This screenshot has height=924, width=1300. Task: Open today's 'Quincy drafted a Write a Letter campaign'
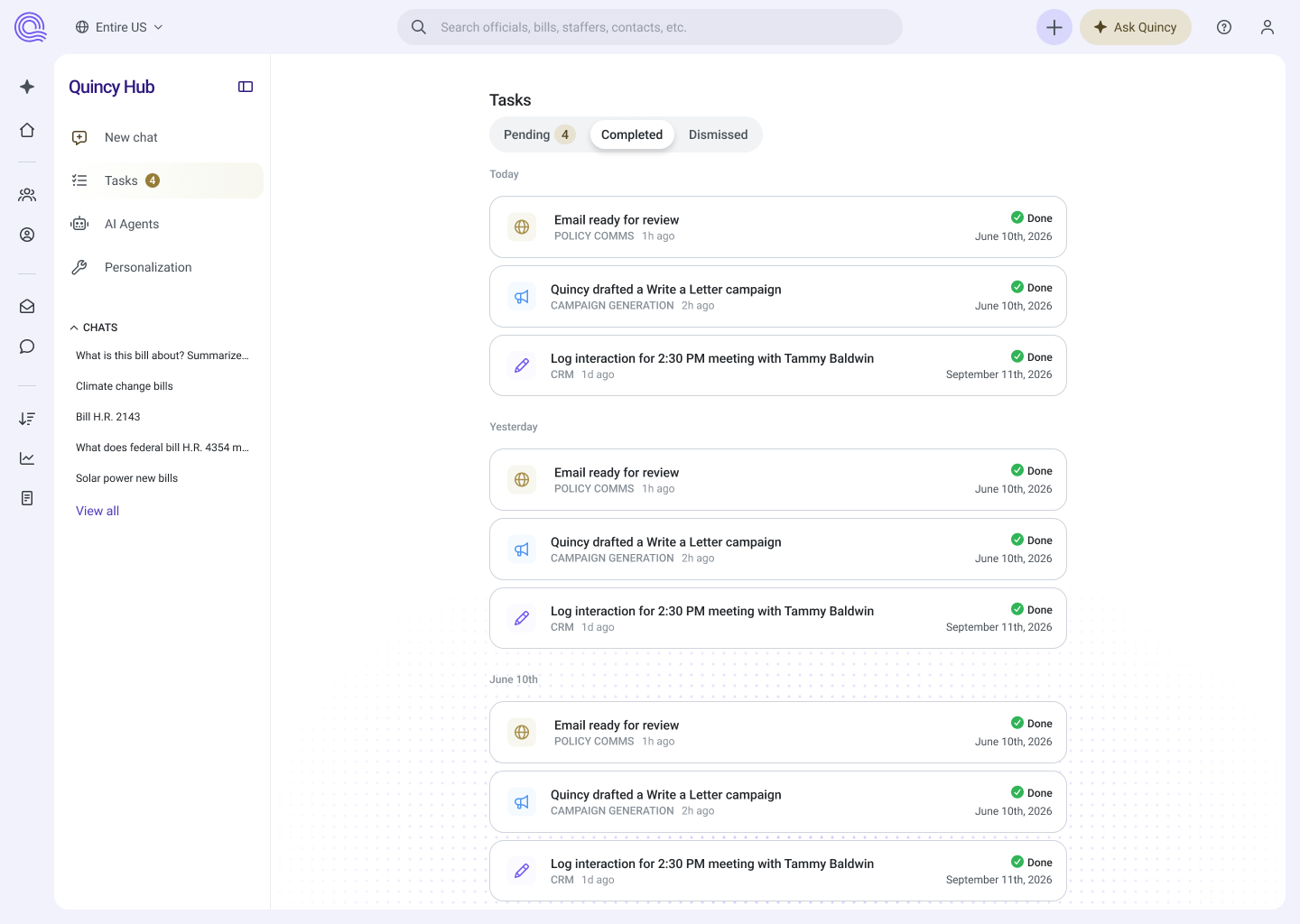tap(778, 297)
